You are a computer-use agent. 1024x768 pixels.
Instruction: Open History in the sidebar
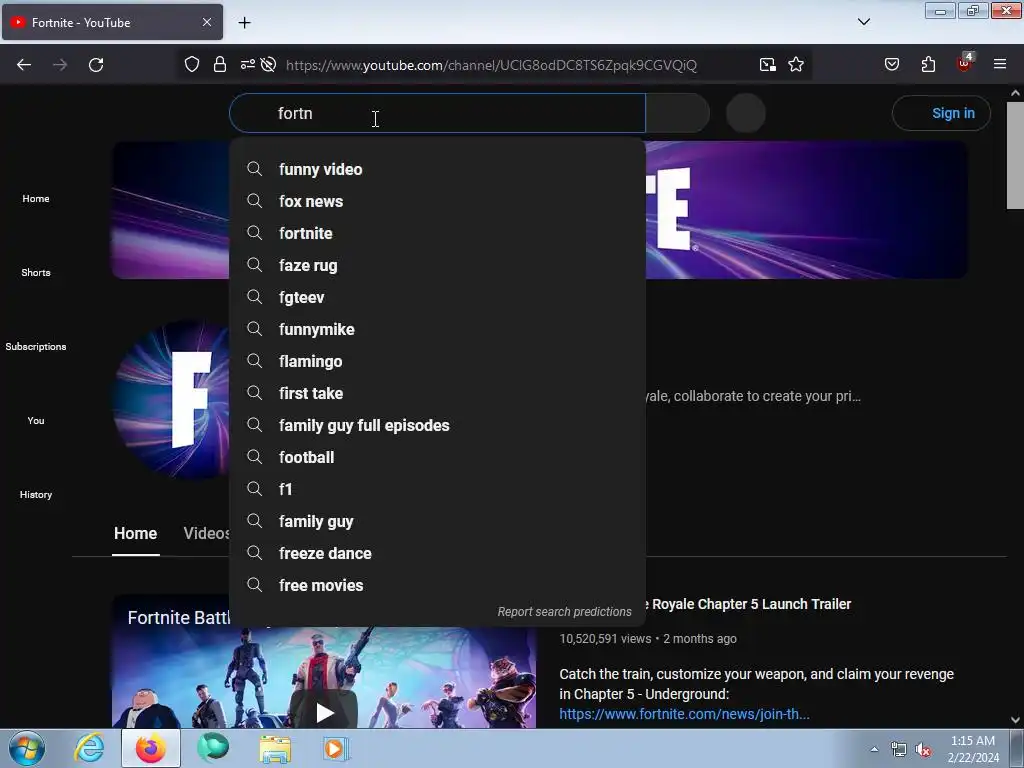click(36, 494)
